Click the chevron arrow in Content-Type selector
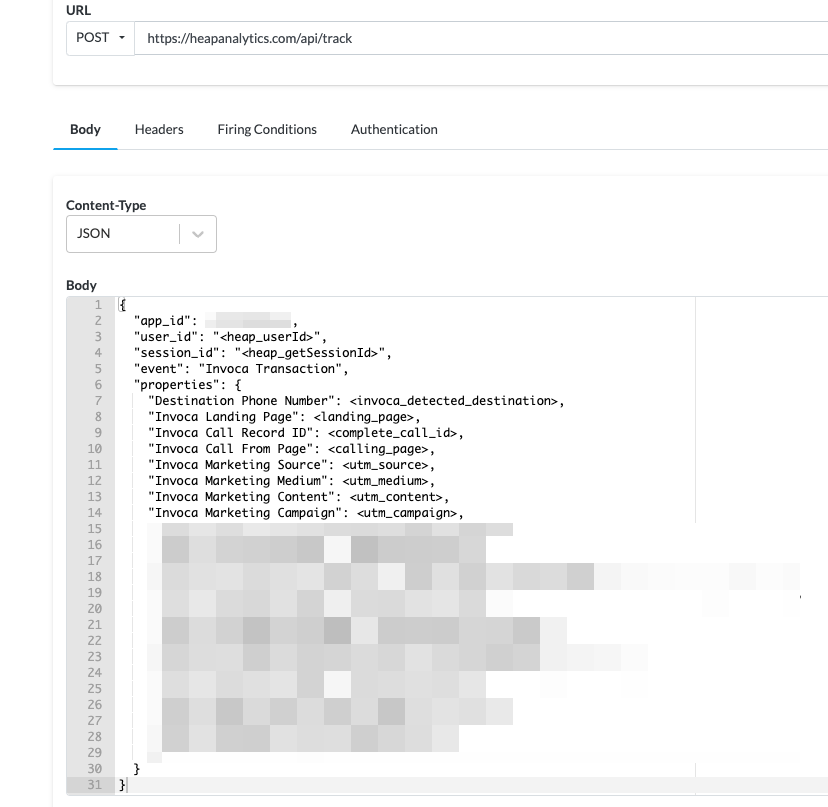 click(x=198, y=234)
